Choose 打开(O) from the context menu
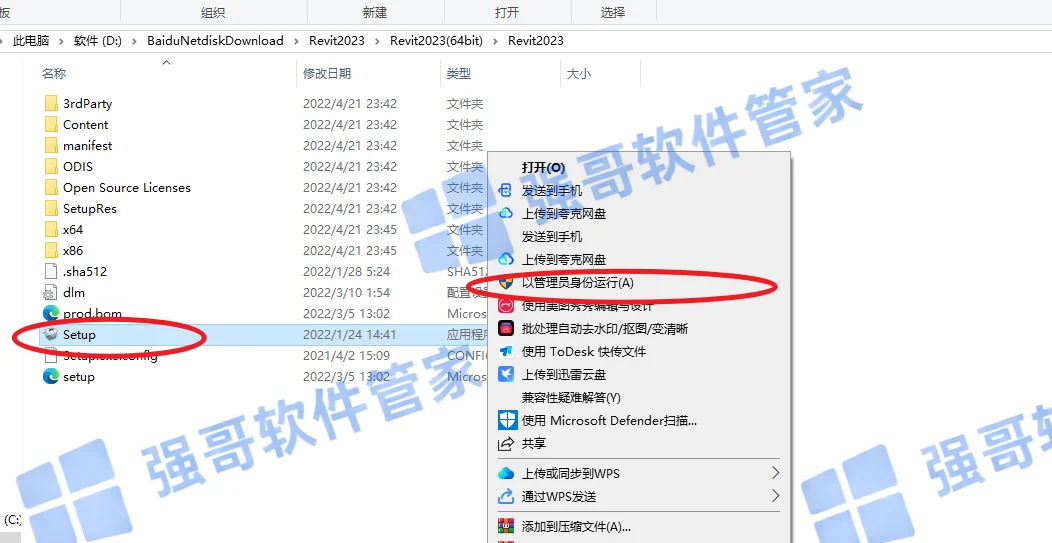 point(543,168)
